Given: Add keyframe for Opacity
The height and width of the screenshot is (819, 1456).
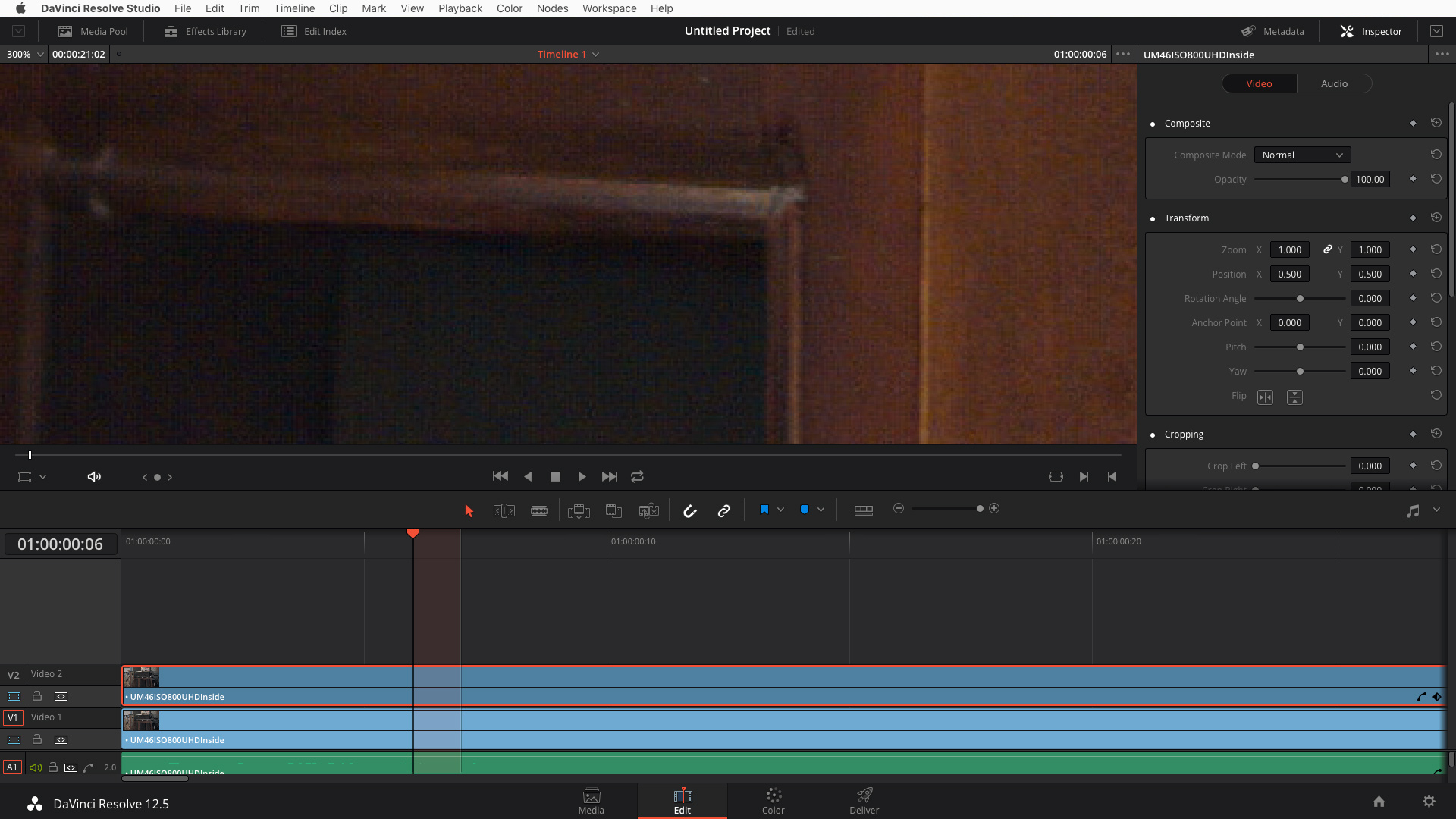Looking at the screenshot, I should click(x=1413, y=179).
